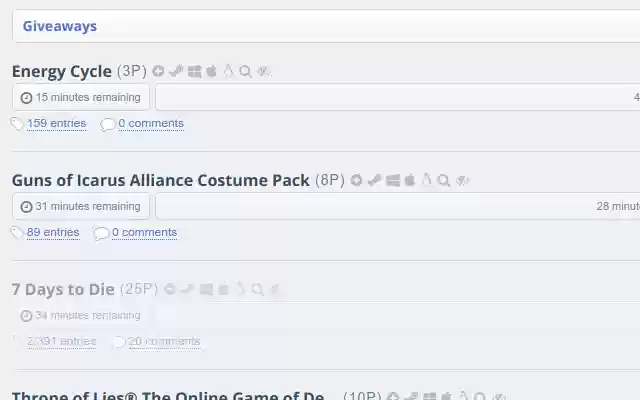View the 159 entries link

pos(57,123)
